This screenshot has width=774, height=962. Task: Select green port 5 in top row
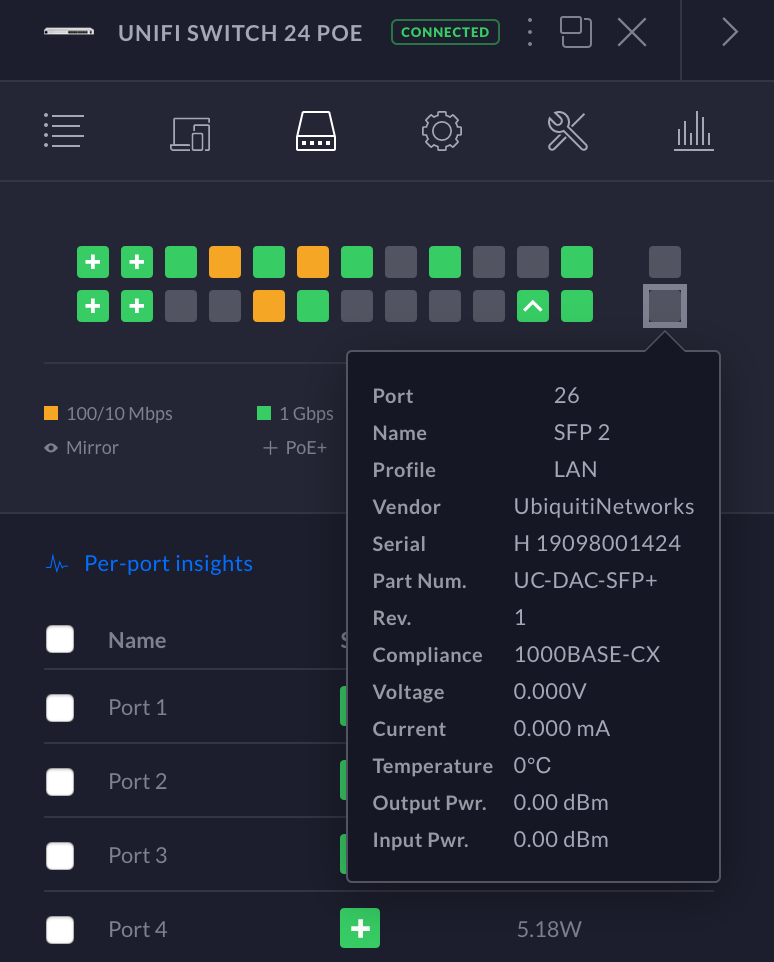coord(181,262)
